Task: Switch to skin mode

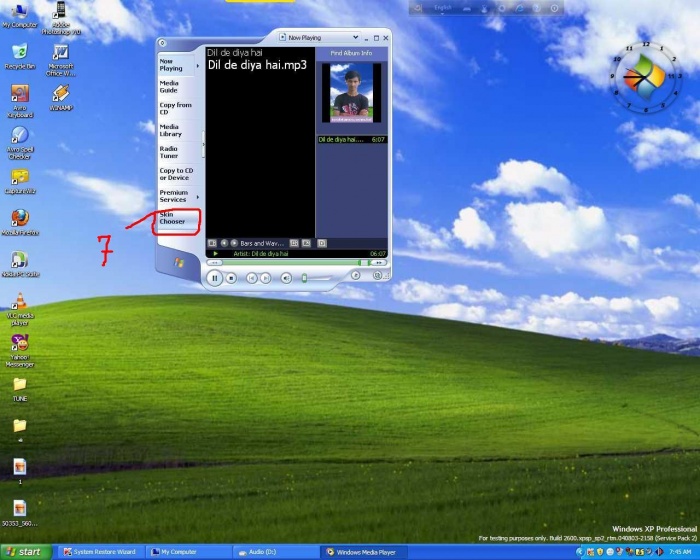Action: (x=377, y=276)
